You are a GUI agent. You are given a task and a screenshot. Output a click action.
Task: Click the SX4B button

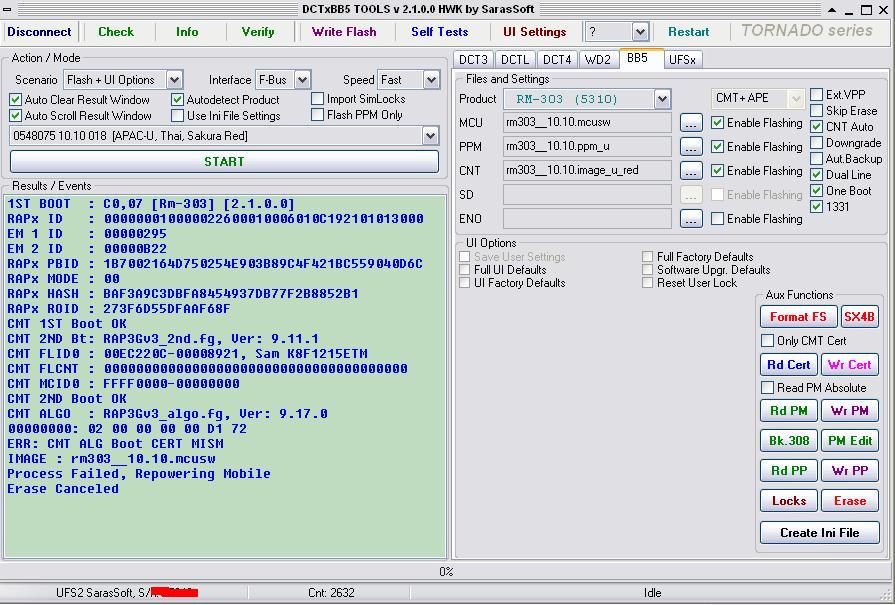pyautogui.click(x=859, y=317)
